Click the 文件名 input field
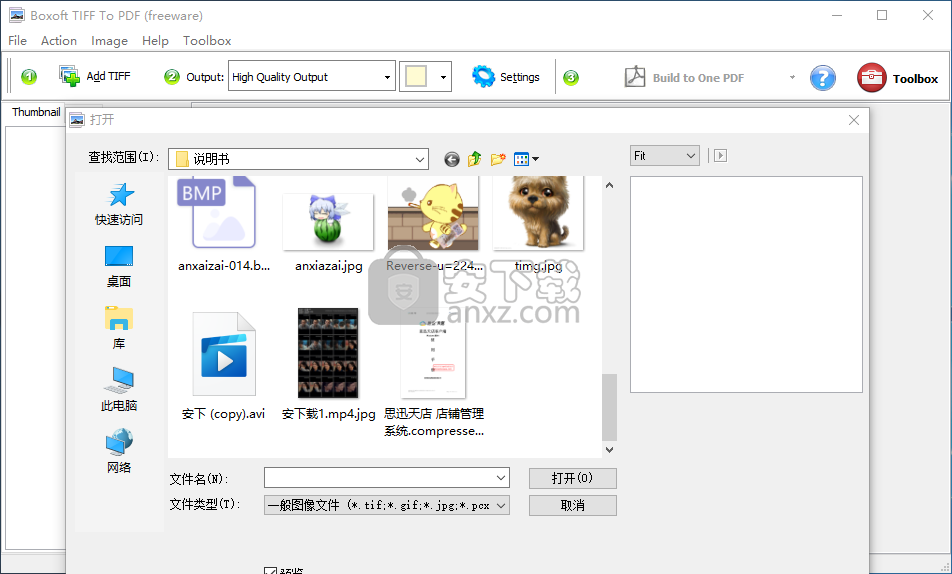Screen dimensions: 952x574 click(x=379, y=478)
